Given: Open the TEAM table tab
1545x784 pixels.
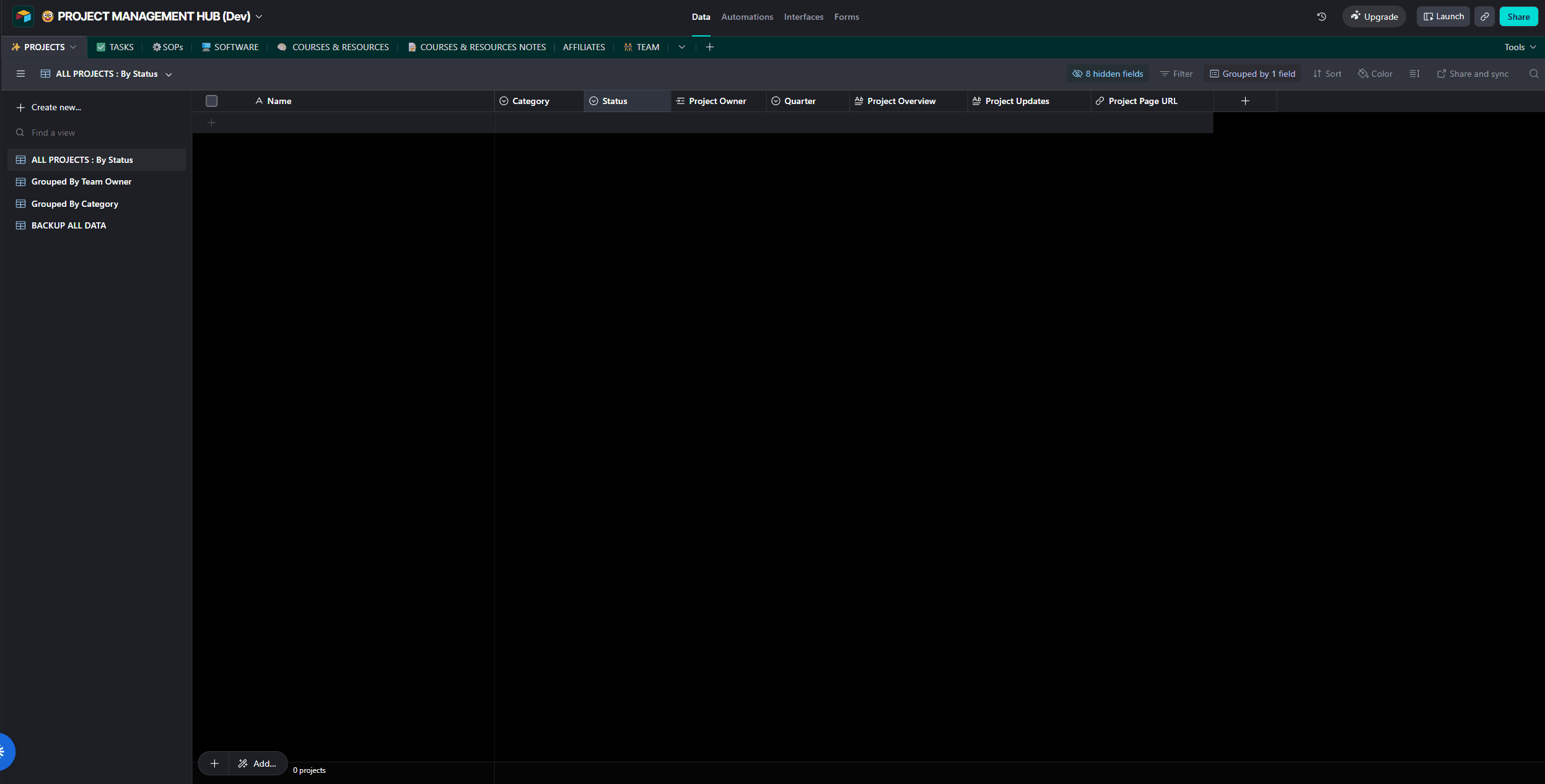Looking at the screenshot, I should point(641,47).
